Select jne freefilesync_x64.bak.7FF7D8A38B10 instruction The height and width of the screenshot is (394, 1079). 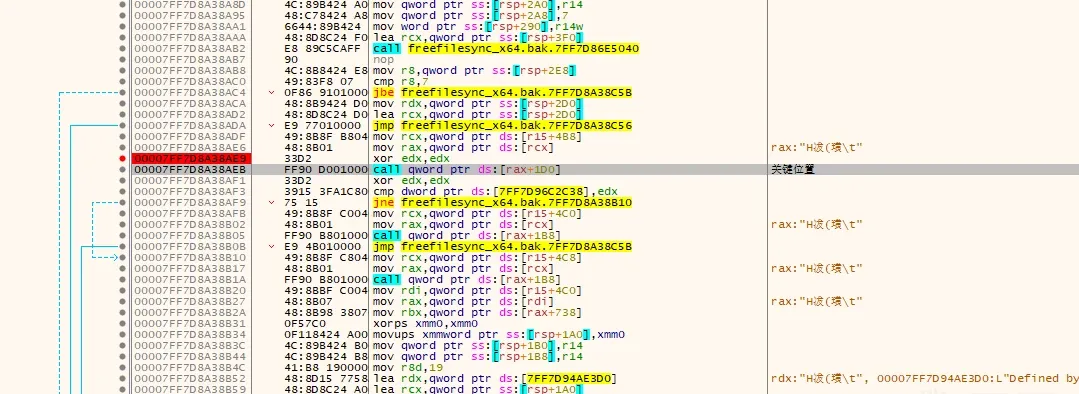pos(502,202)
